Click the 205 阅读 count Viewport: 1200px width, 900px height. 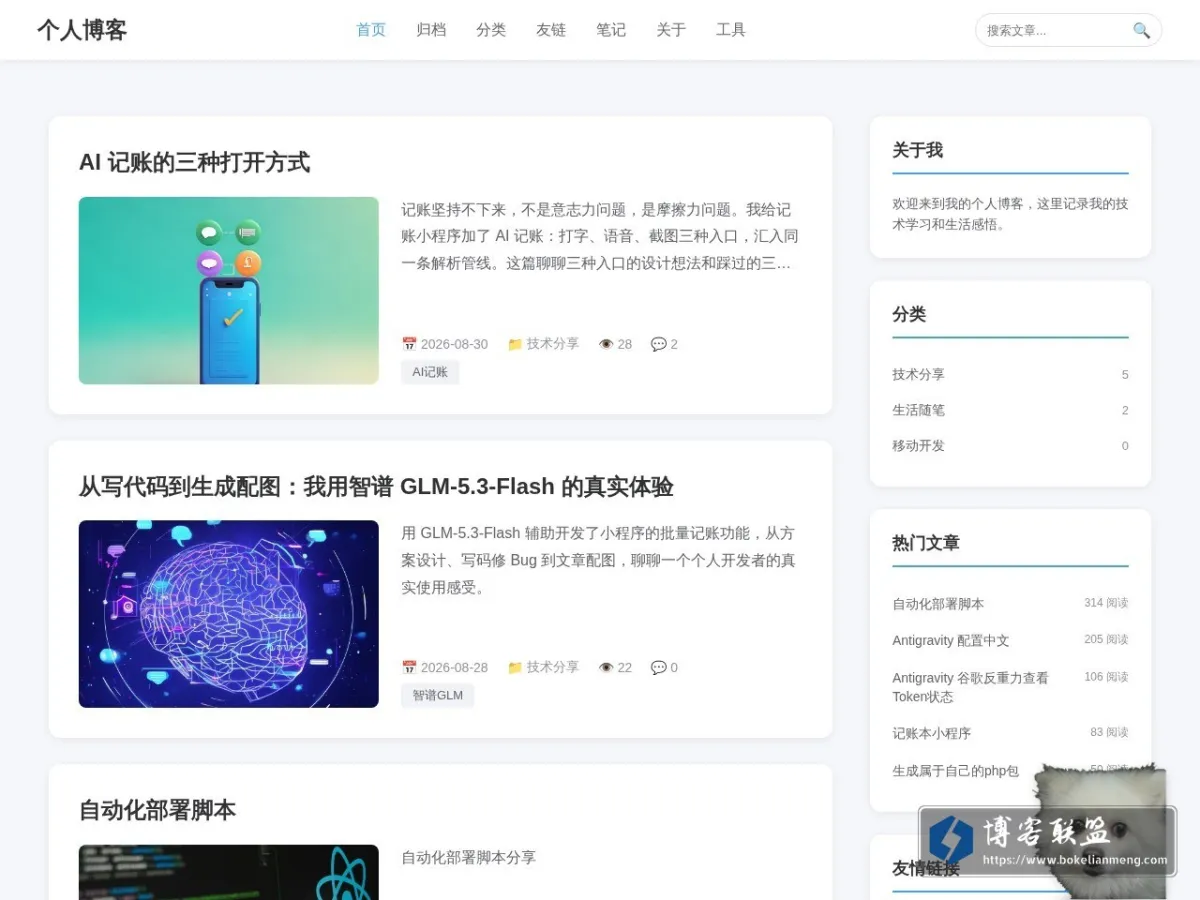coord(1106,640)
